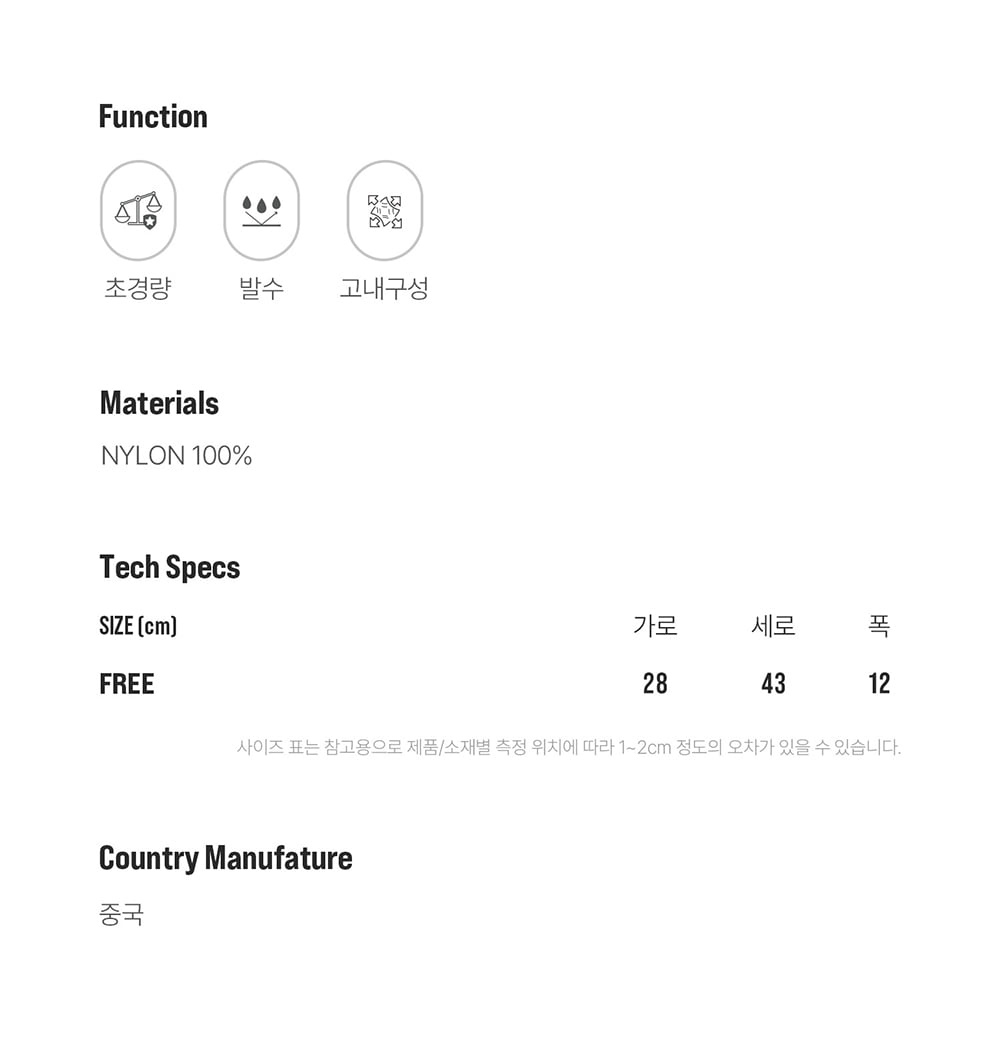1000x1039 pixels.
Task: Click the water-repellent droplets icon
Action: pos(261,210)
